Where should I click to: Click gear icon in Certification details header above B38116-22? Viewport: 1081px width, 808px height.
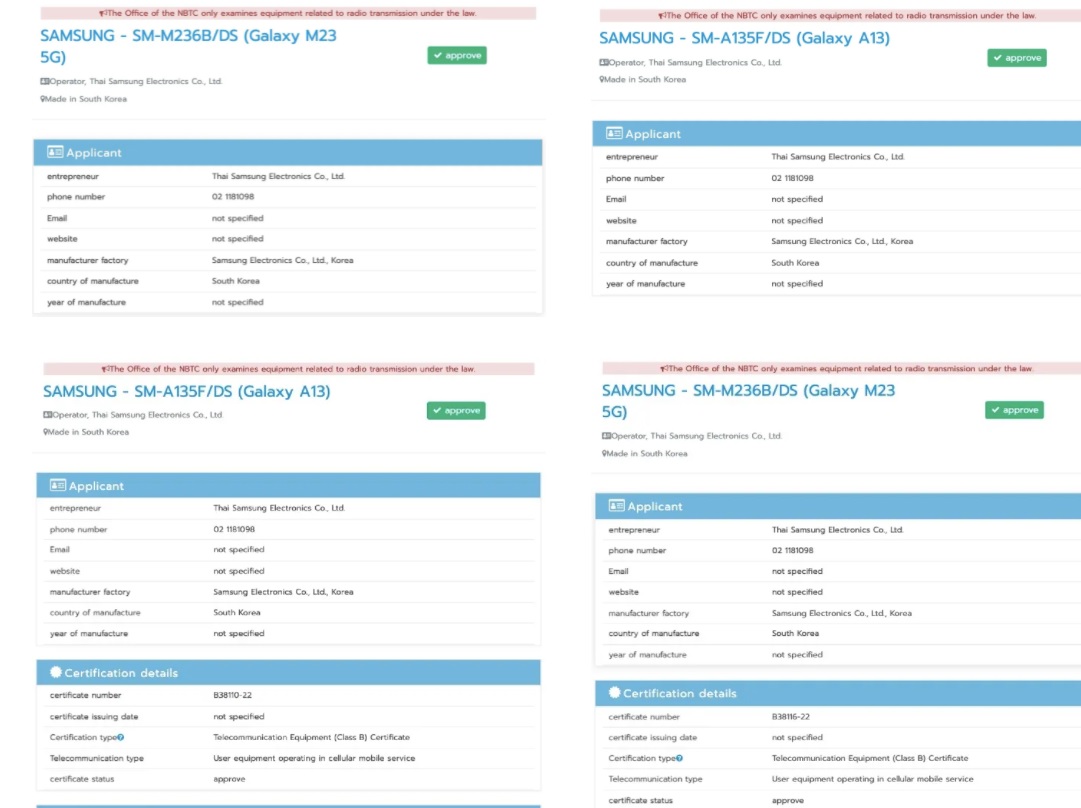(x=614, y=693)
